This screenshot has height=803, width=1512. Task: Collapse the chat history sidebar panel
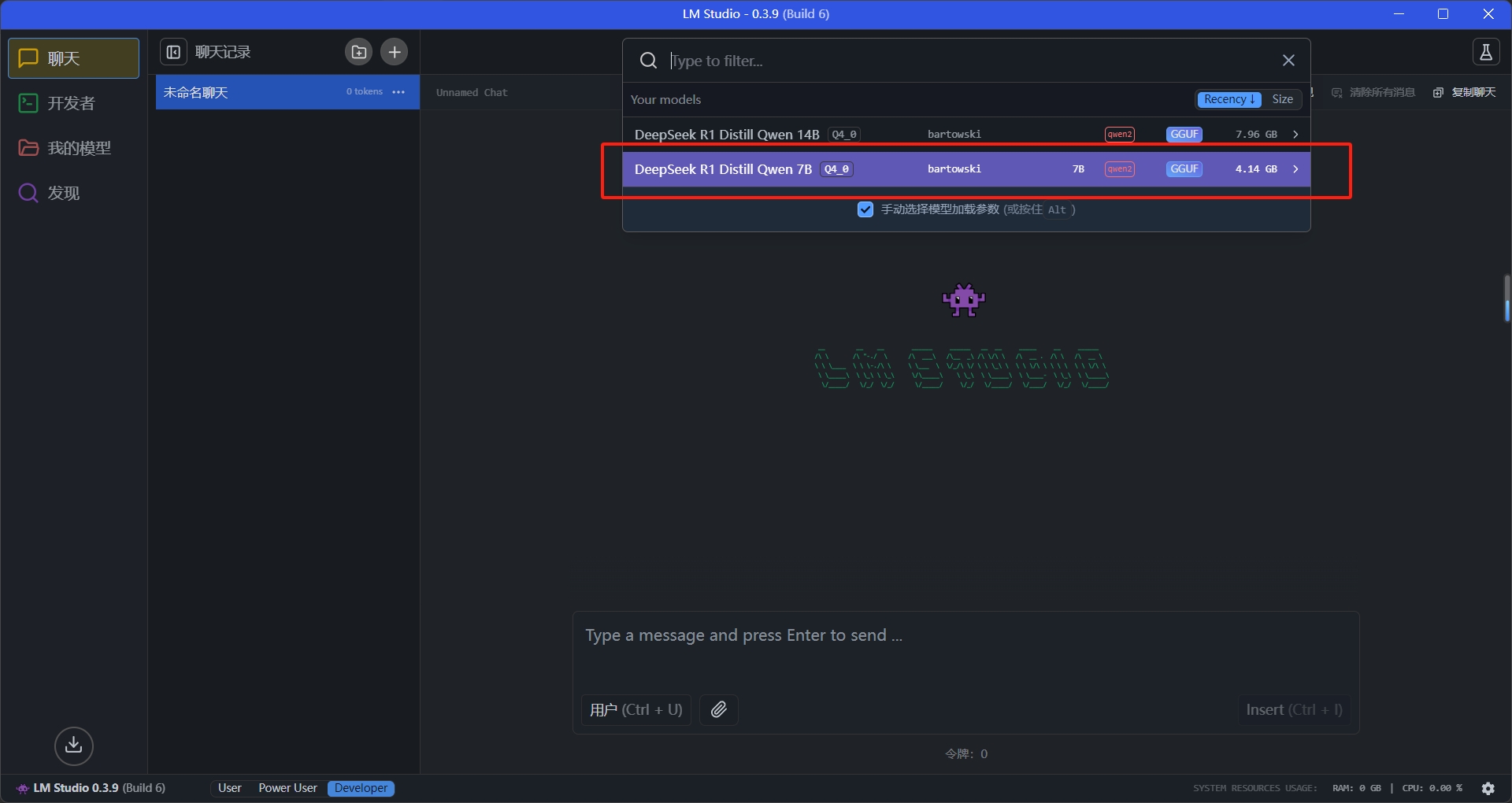[x=173, y=52]
